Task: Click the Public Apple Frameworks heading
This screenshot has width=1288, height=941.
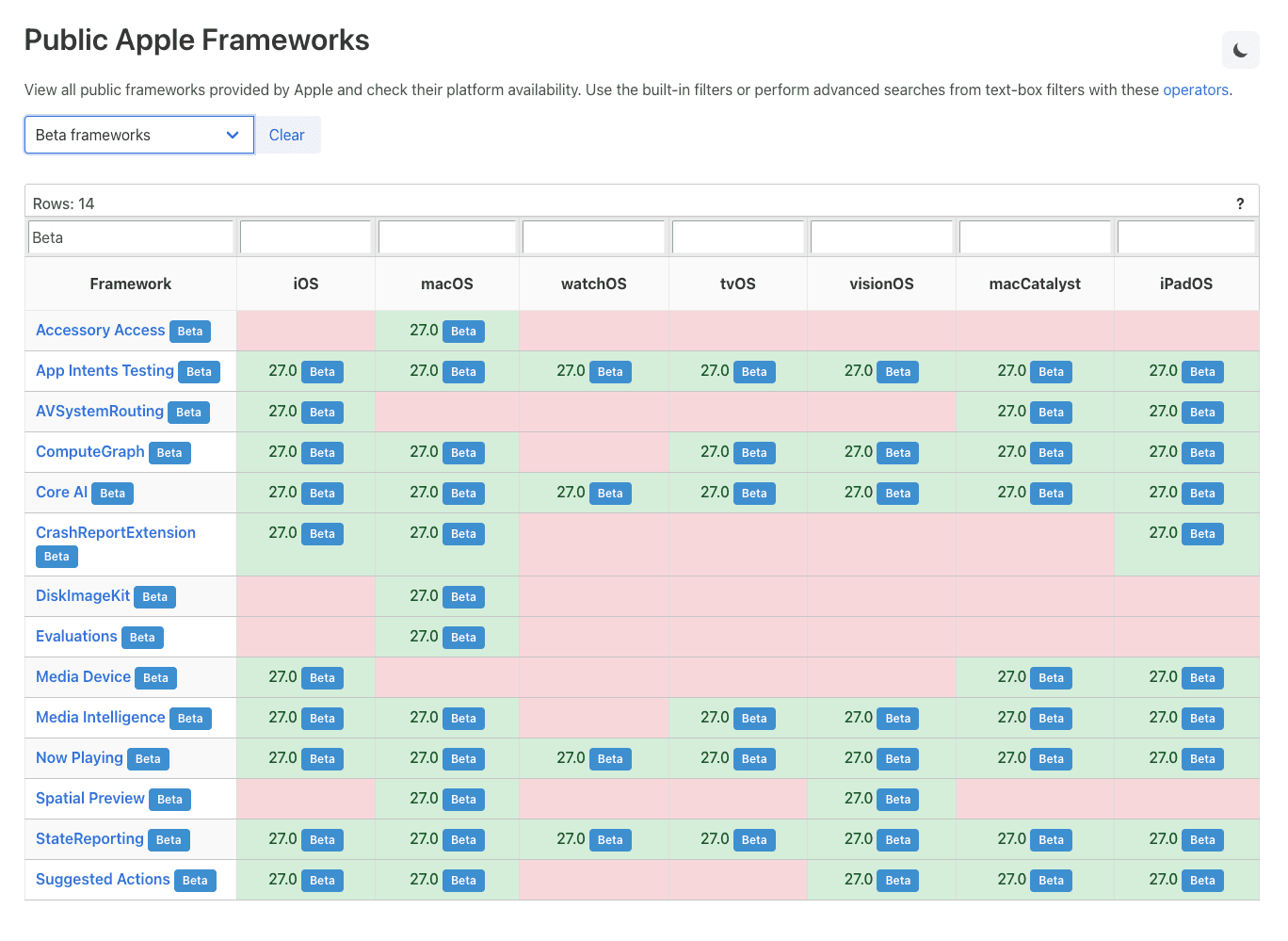Action: pyautogui.click(x=197, y=41)
